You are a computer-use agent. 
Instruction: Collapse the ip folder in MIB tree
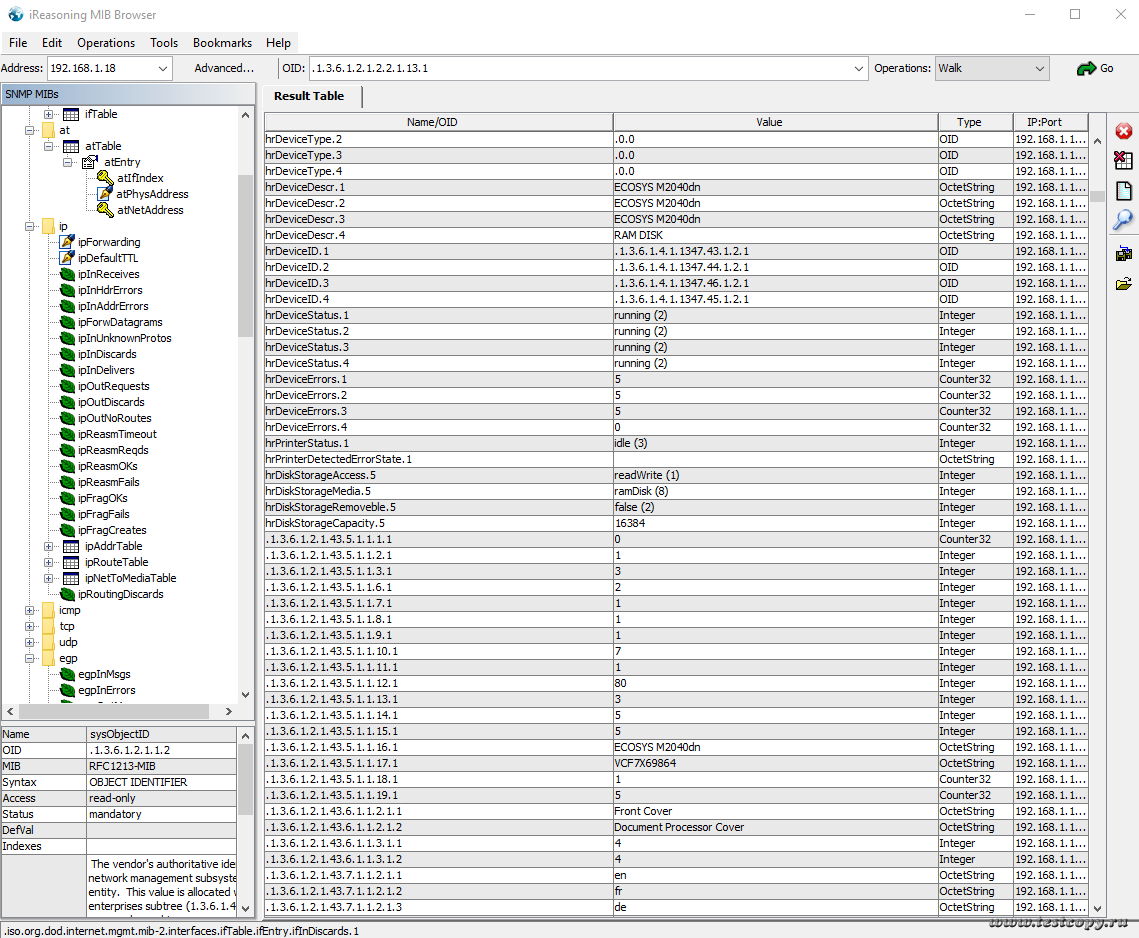tap(30, 226)
